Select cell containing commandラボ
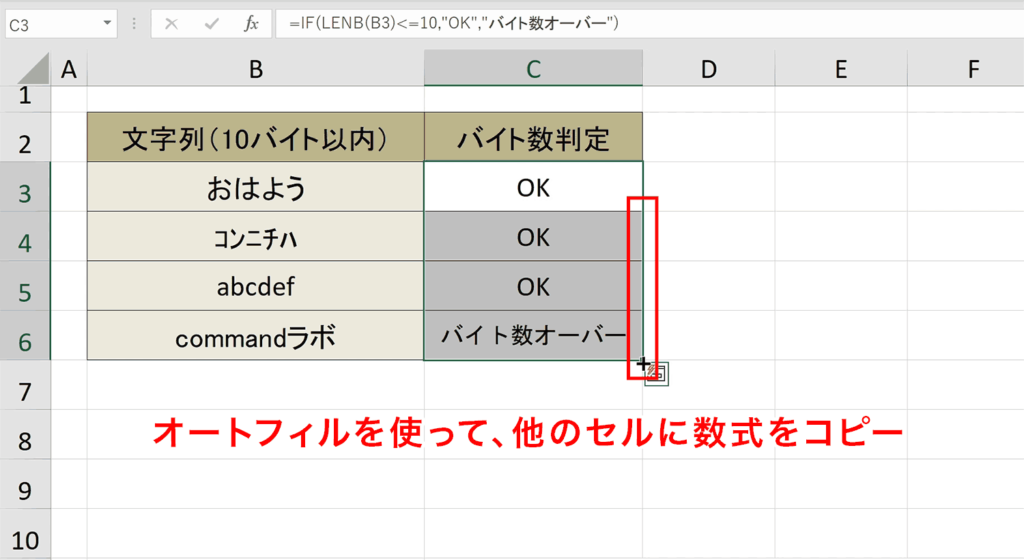This screenshot has width=1024, height=560. 255,335
